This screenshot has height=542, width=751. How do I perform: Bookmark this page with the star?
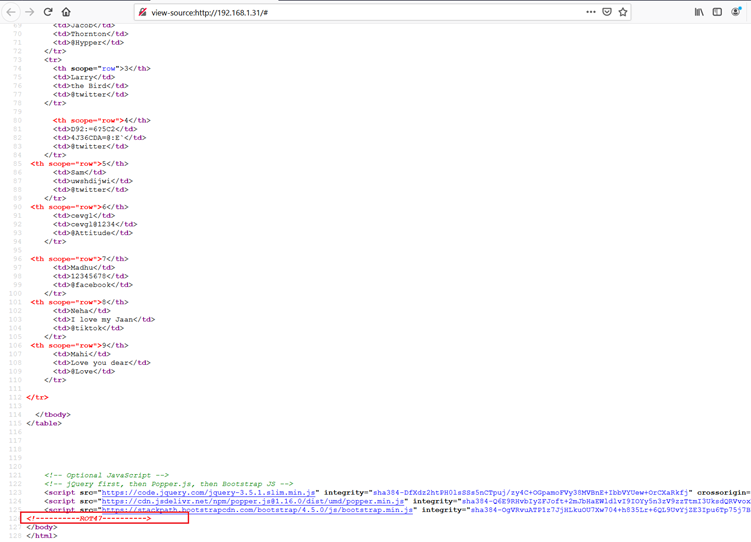pyautogui.click(x=622, y=12)
